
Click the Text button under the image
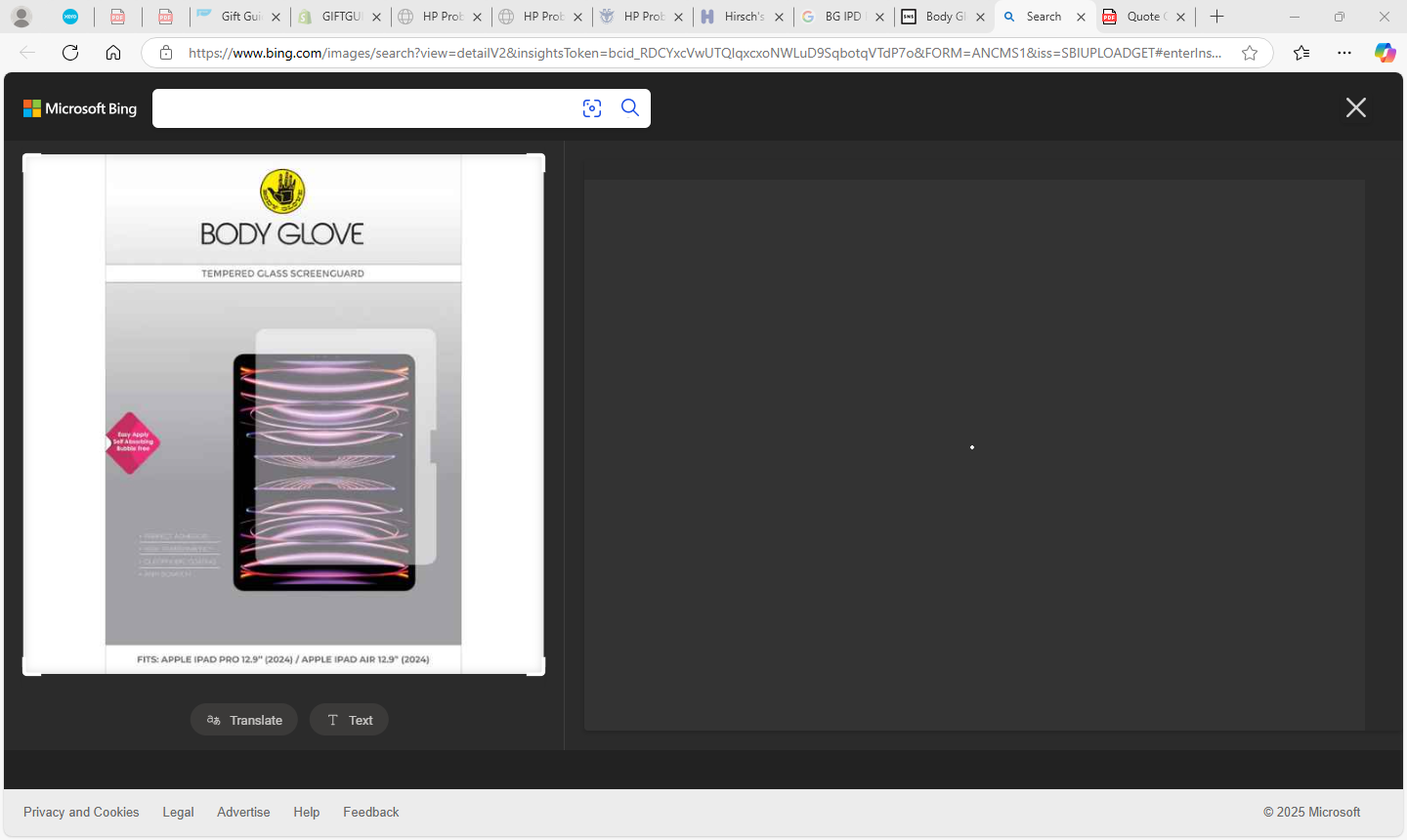click(349, 720)
